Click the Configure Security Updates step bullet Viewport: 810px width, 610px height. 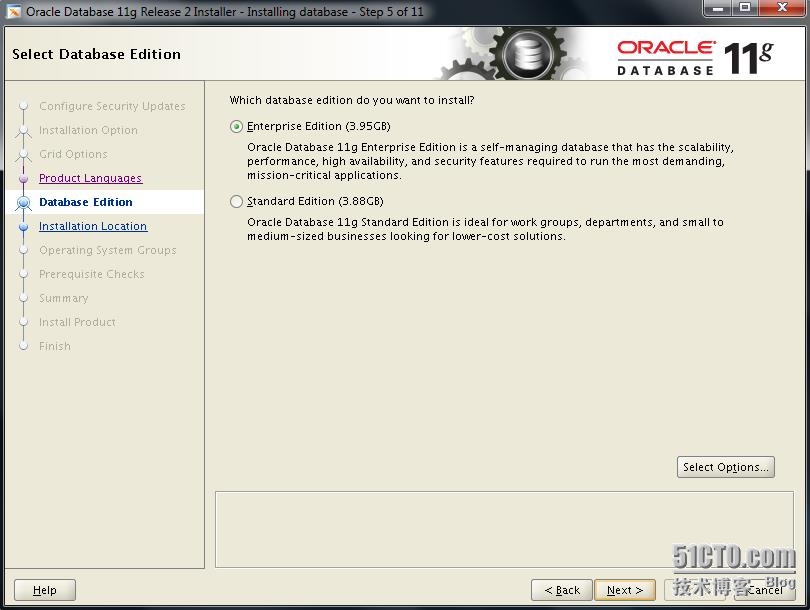point(23,106)
